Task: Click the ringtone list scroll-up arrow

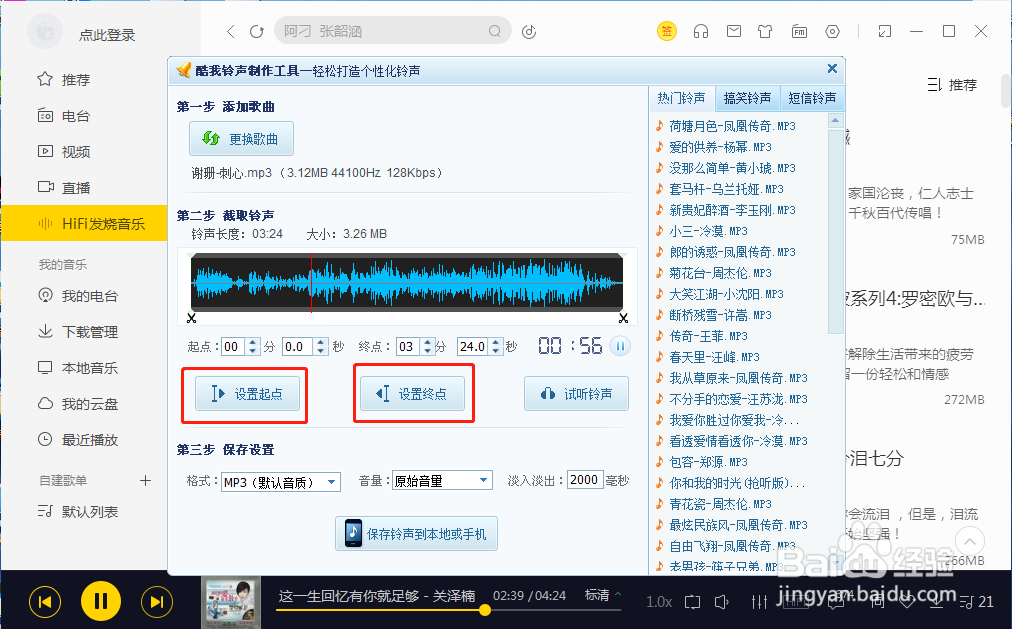Action: click(x=836, y=121)
